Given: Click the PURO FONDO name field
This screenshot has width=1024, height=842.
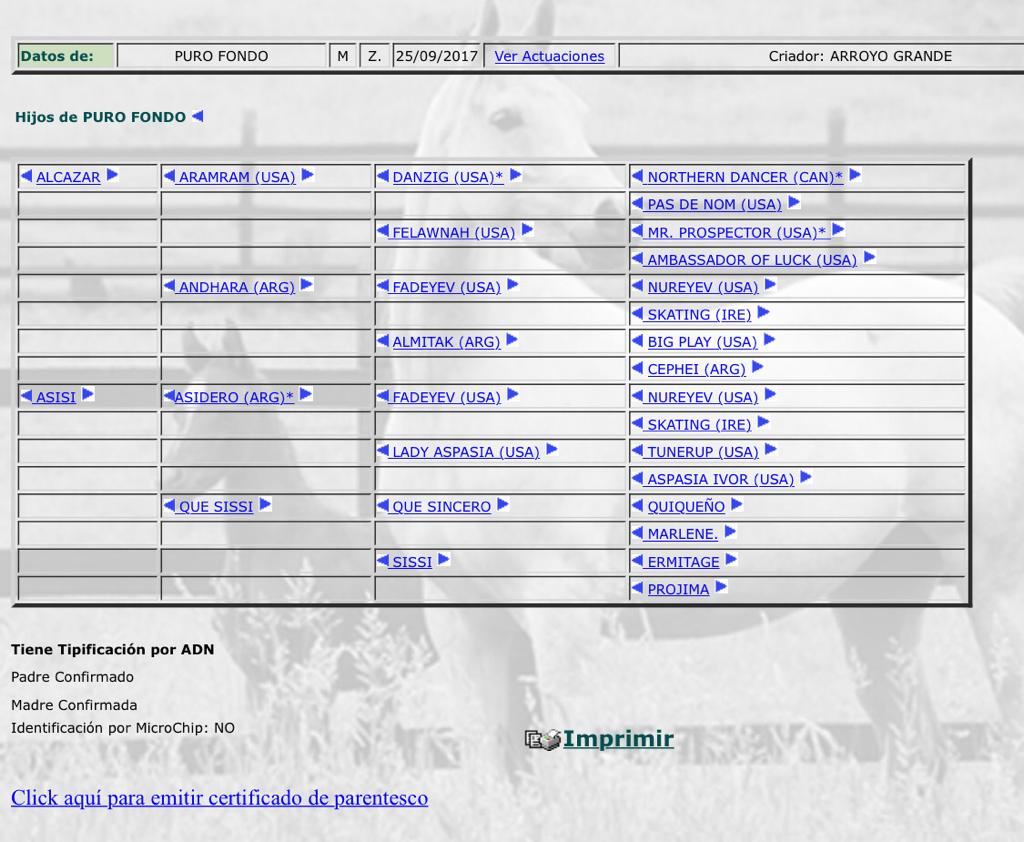Looking at the screenshot, I should click(221, 56).
